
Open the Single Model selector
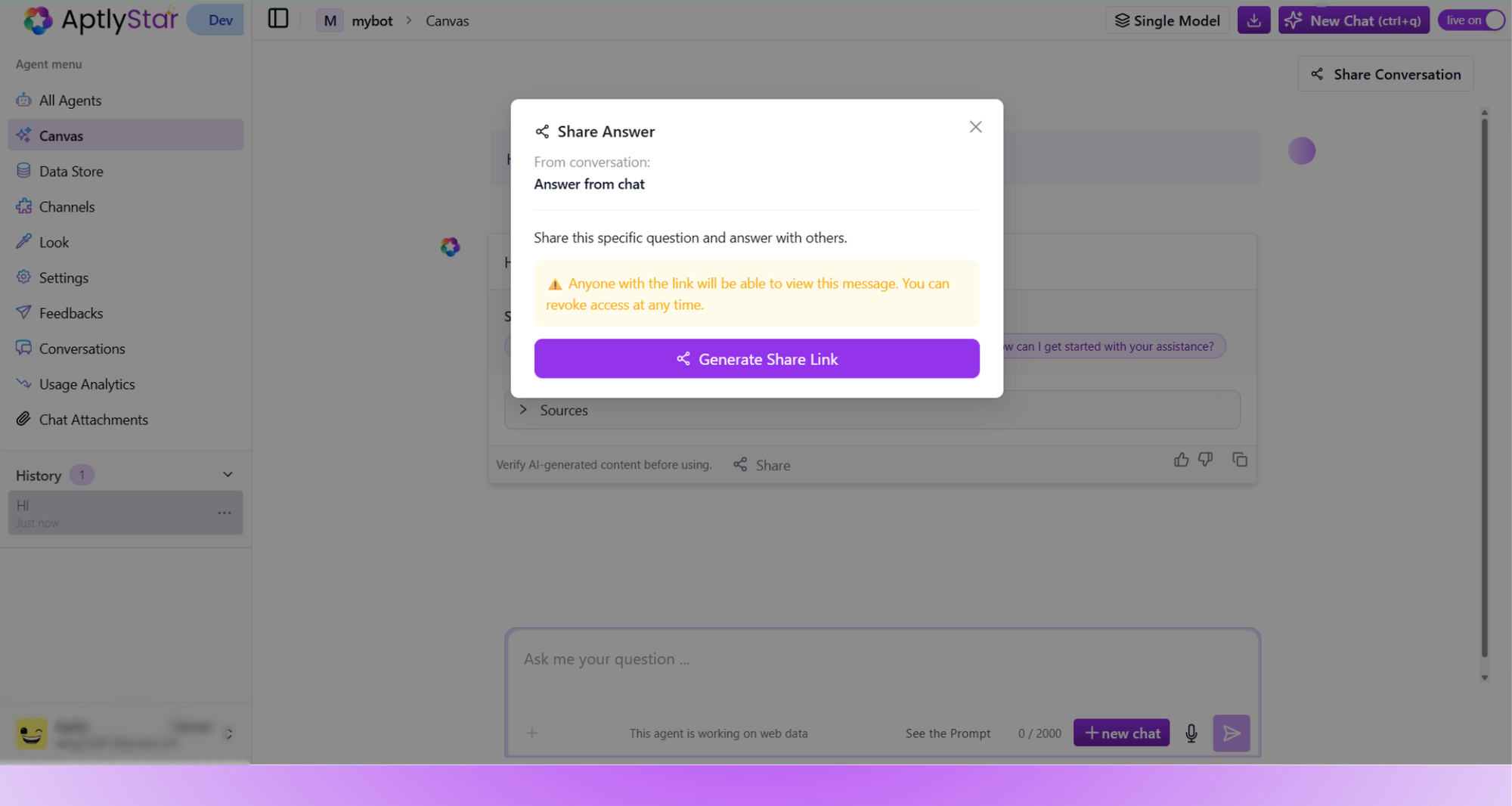pos(1167,20)
